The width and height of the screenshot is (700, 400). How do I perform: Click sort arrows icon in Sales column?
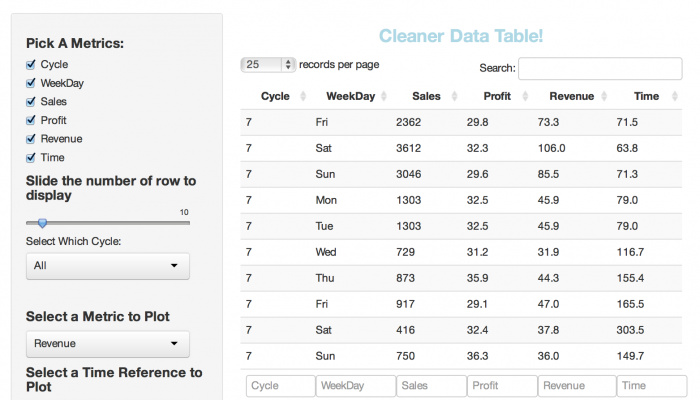click(453, 97)
